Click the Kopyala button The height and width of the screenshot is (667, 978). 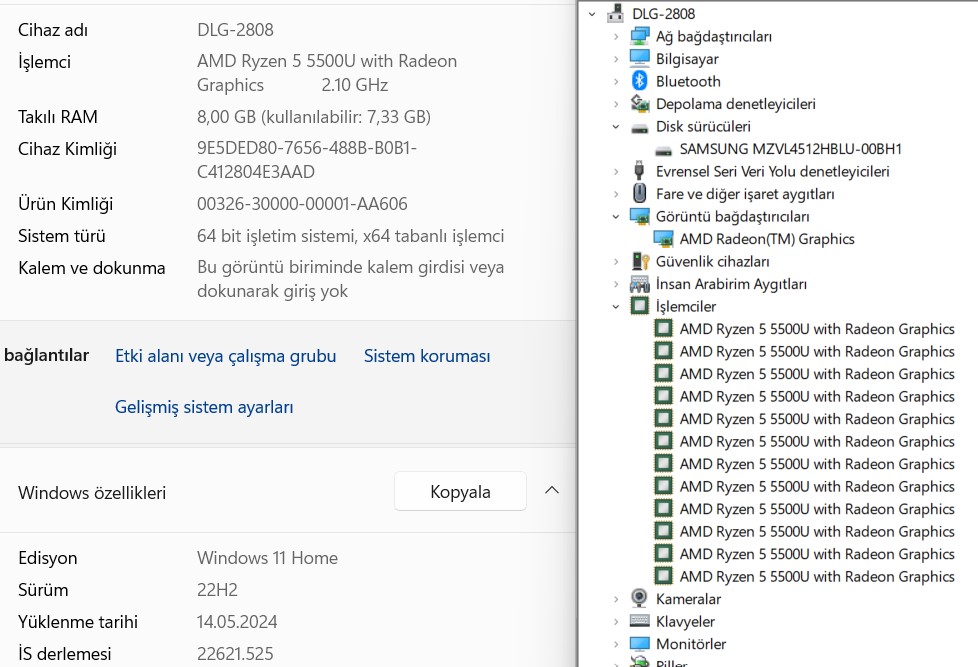click(x=460, y=491)
